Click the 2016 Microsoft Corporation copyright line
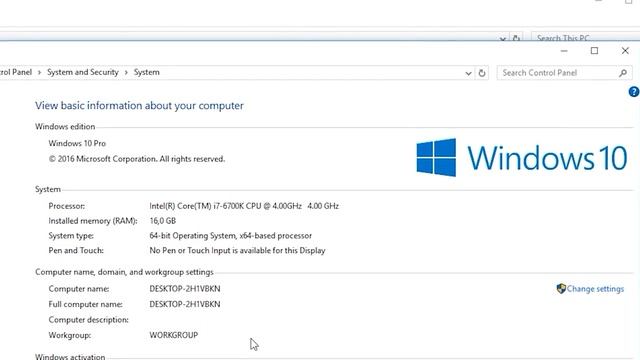Image resolution: width=640 pixels, height=360 pixels. click(x=137, y=159)
